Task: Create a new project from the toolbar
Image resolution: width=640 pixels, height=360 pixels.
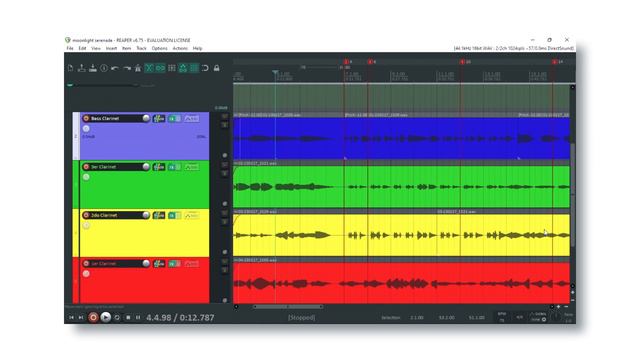Action: coord(71,68)
